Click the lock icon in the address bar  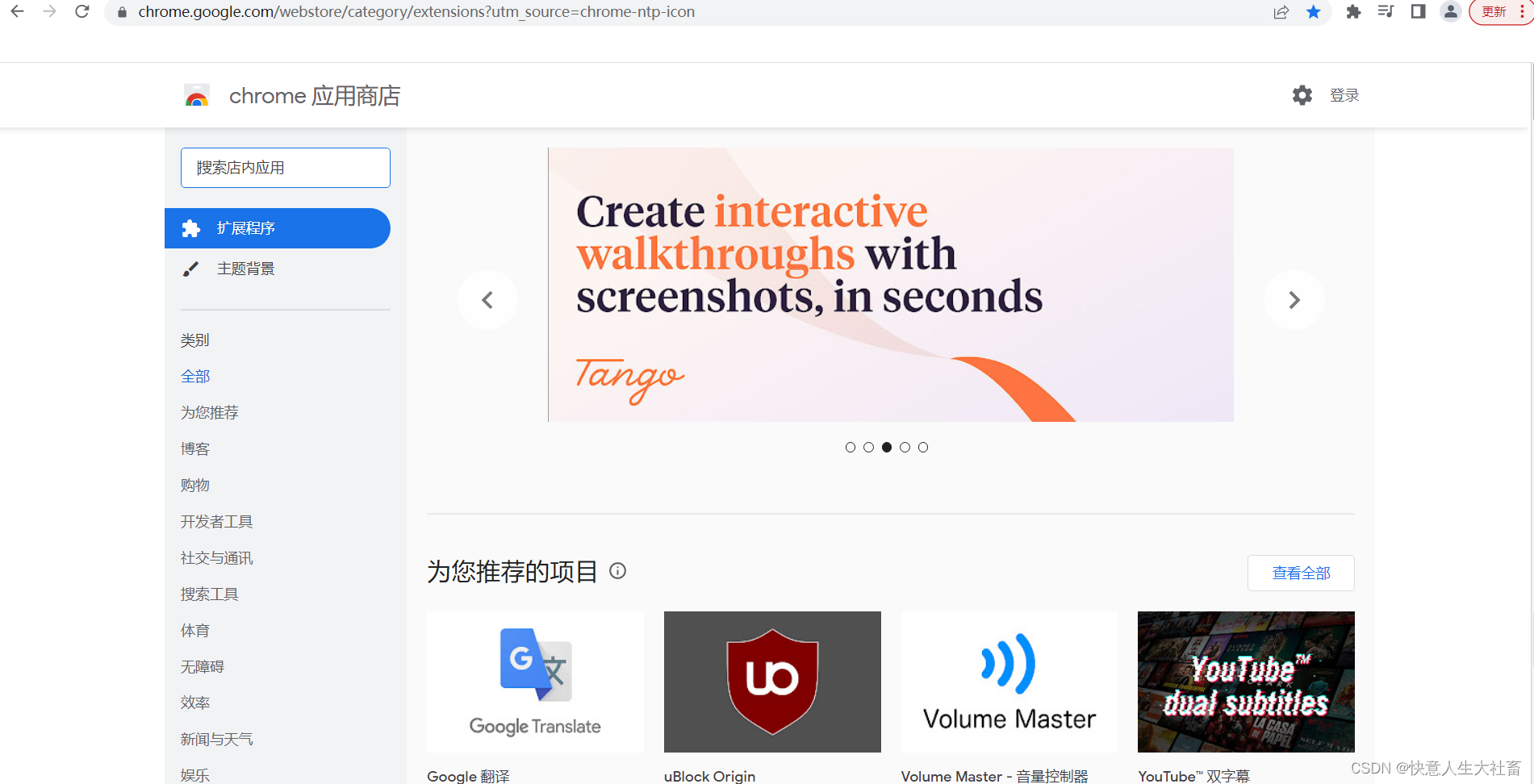point(123,12)
